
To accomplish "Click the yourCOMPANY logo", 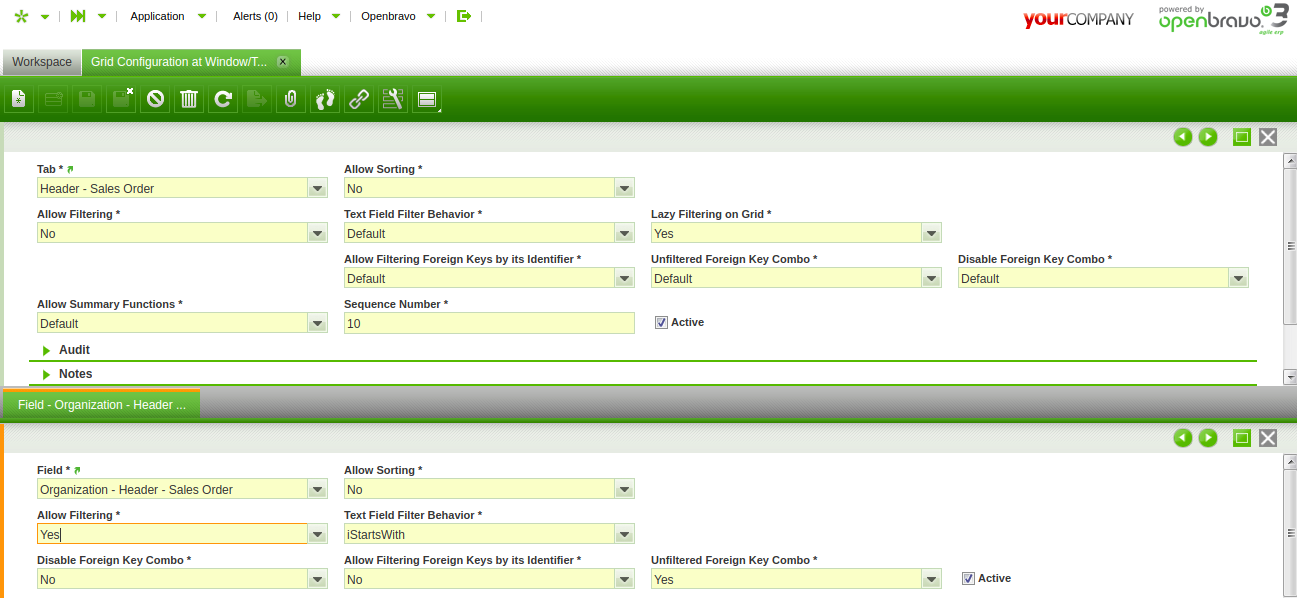I will pyautogui.click(x=1078, y=19).
